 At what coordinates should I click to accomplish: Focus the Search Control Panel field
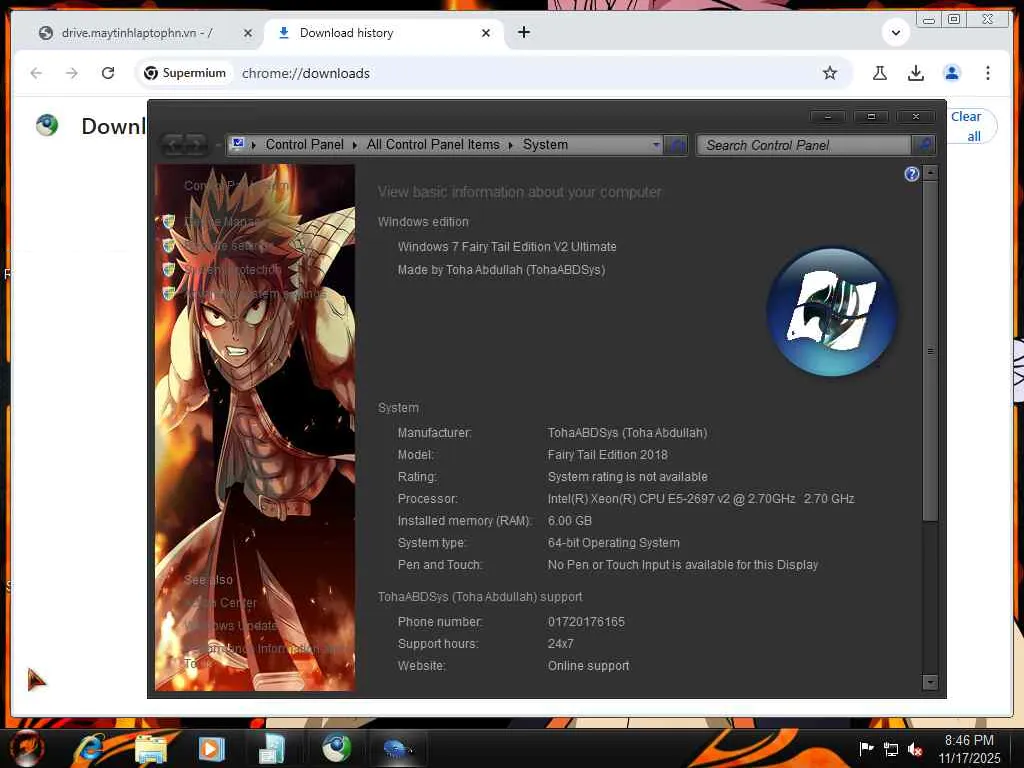pos(804,145)
